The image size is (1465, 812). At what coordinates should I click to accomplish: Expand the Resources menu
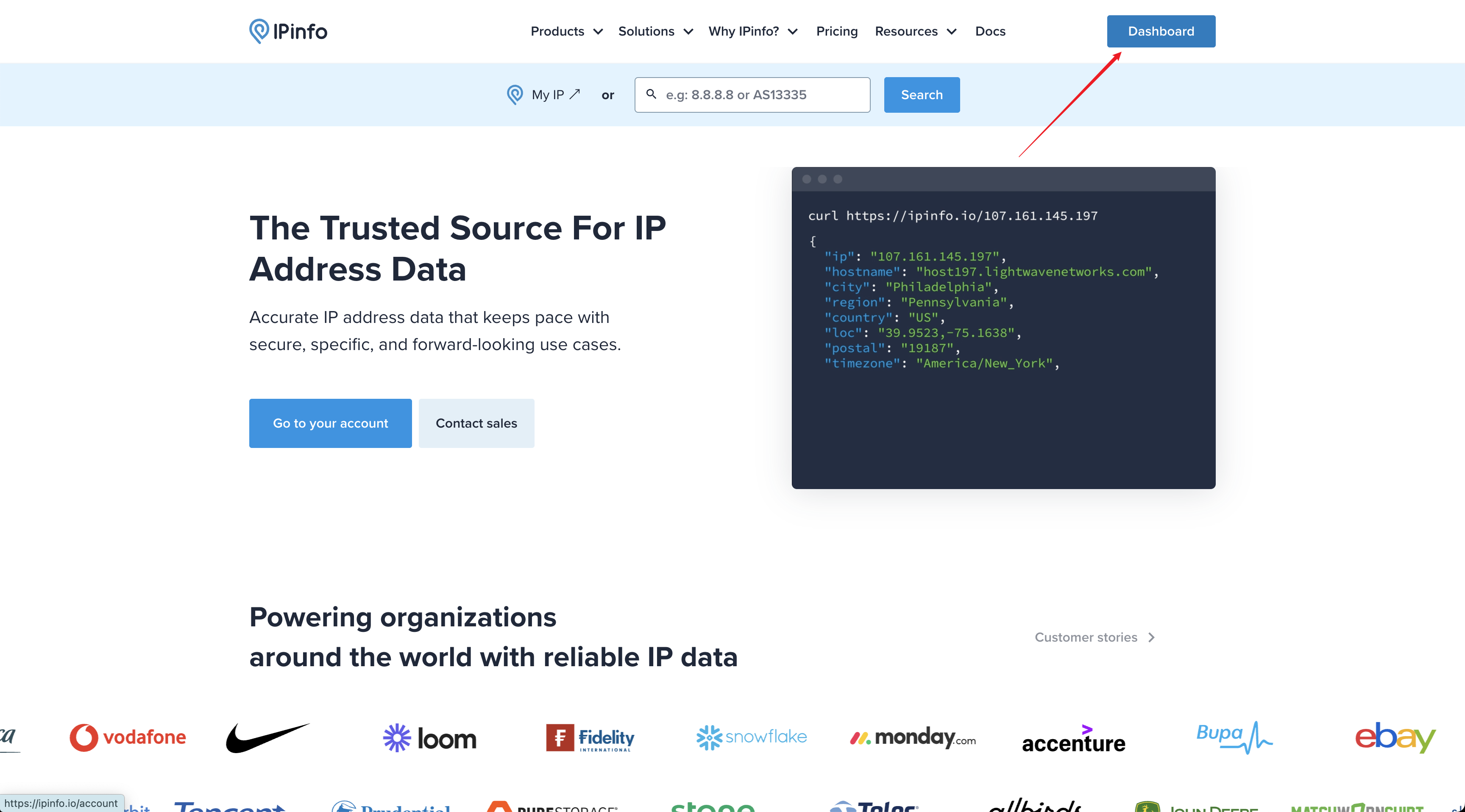pos(916,31)
